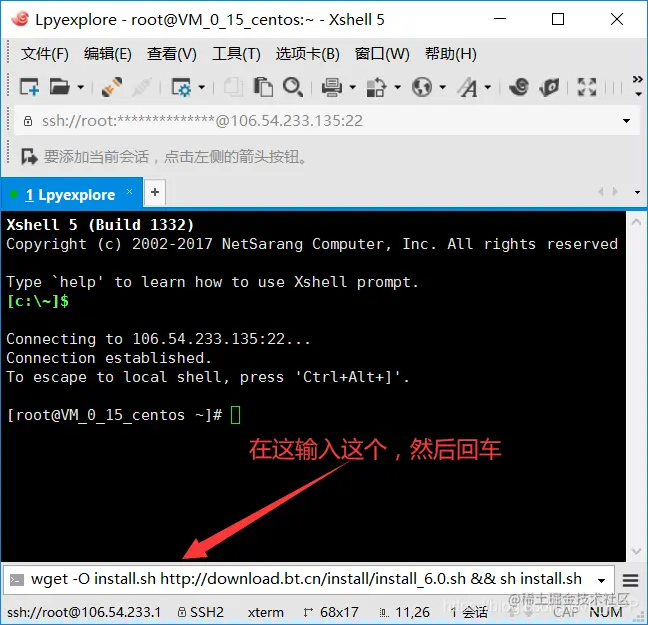Click the previous tab arrow
Image resolution: width=648 pixels, height=625 pixels.
click(x=601, y=192)
